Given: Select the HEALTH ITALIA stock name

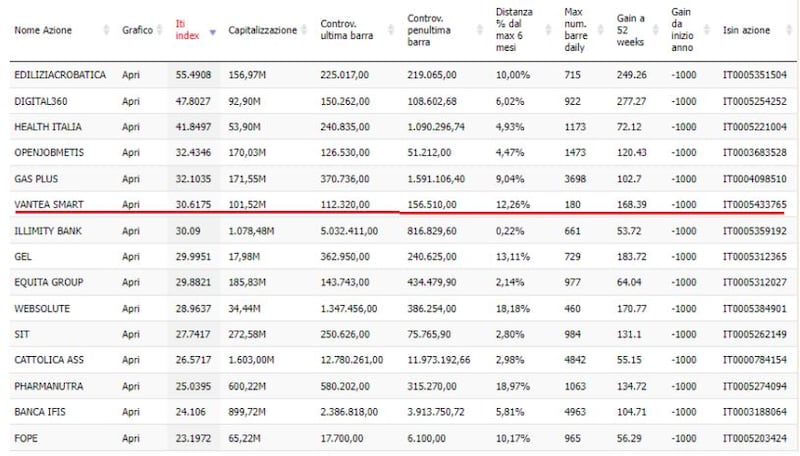Looking at the screenshot, I should click(48, 127).
